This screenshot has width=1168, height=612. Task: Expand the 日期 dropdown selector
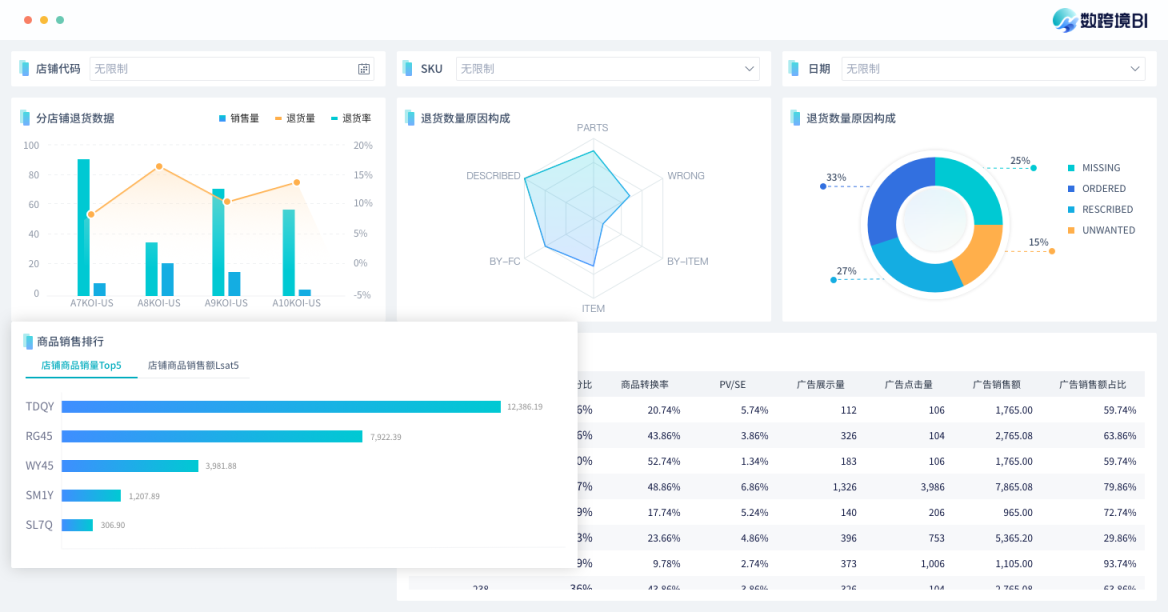click(1135, 69)
